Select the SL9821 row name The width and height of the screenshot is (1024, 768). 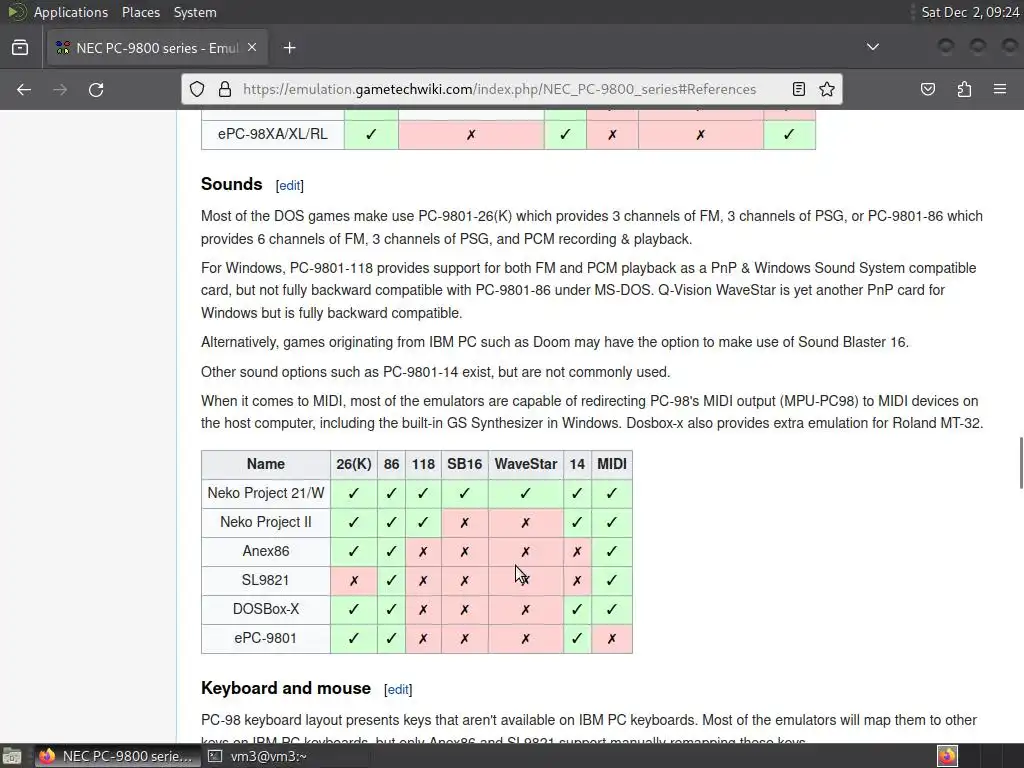click(266, 581)
